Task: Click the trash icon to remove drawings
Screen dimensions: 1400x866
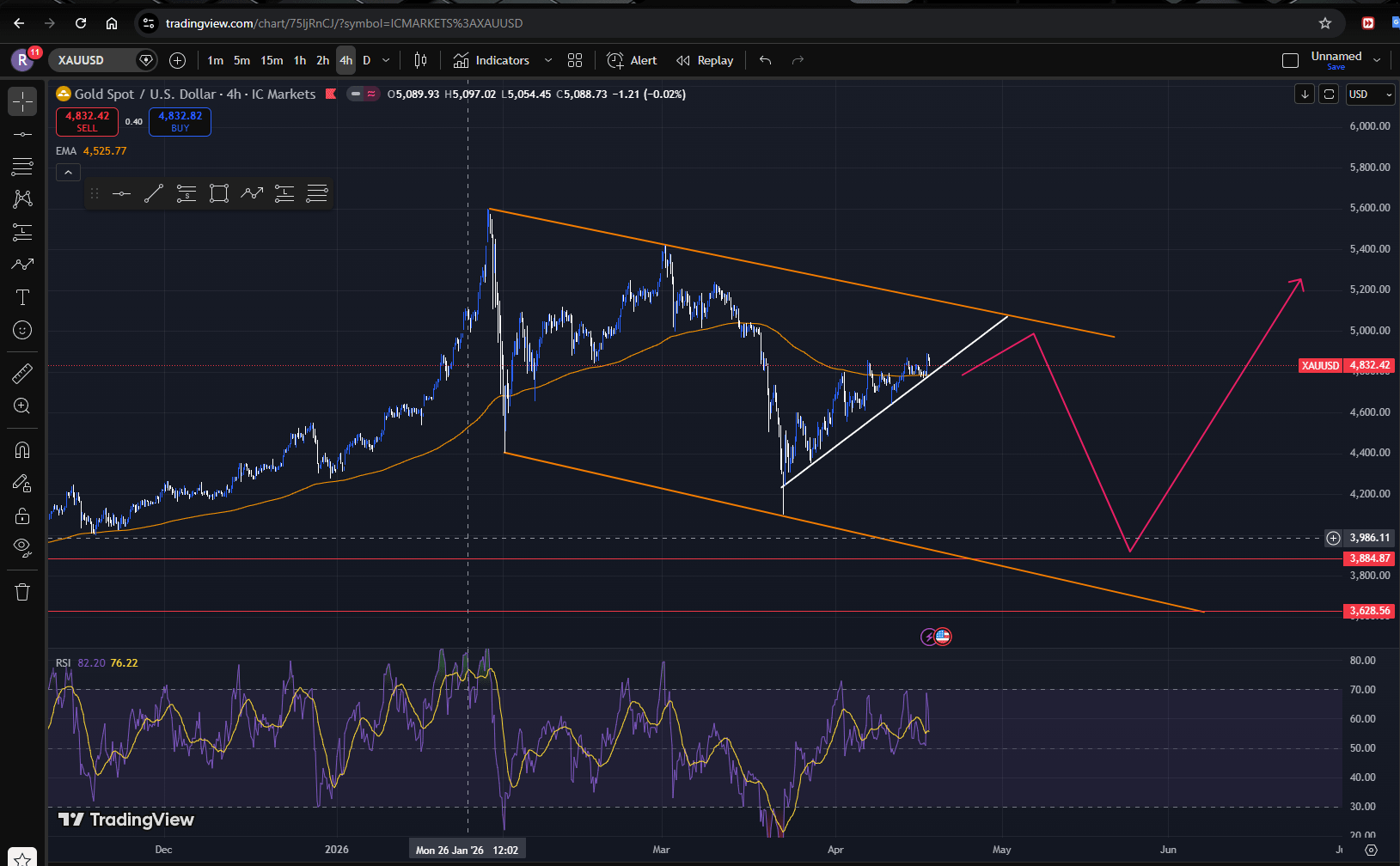Action: coord(22,592)
